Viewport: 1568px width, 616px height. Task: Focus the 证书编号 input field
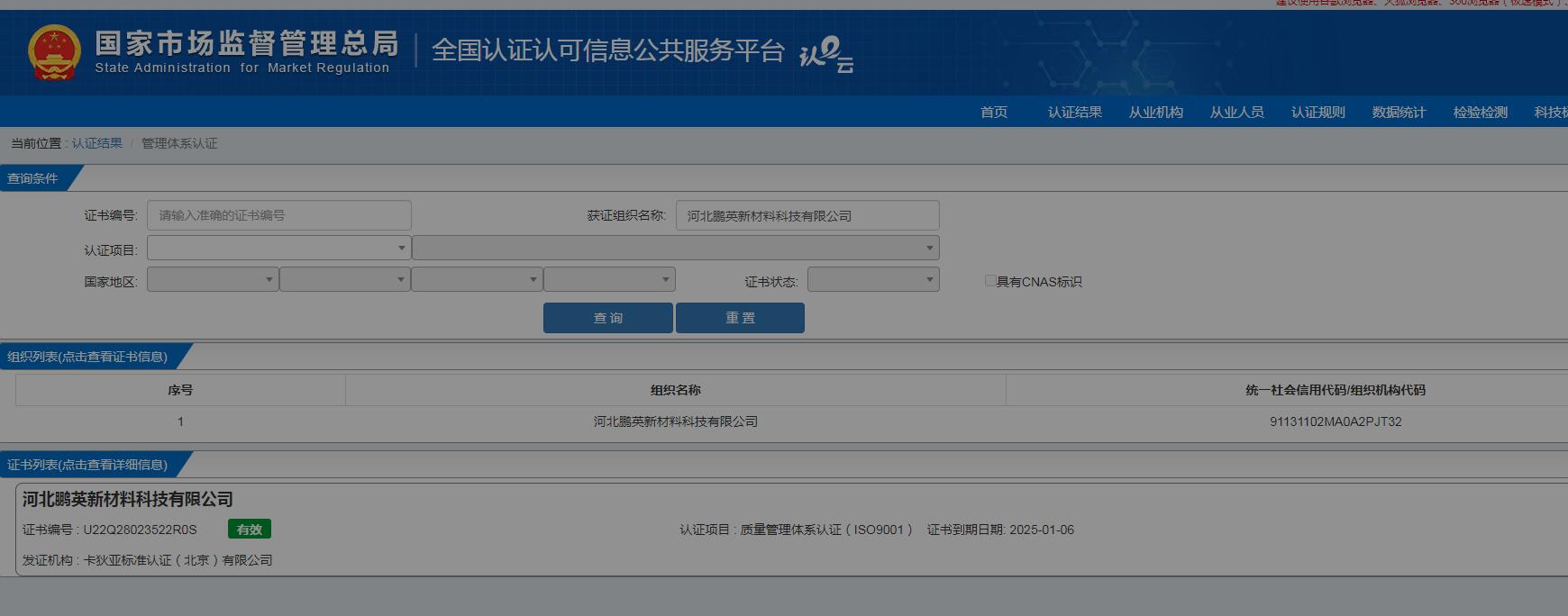click(279, 215)
